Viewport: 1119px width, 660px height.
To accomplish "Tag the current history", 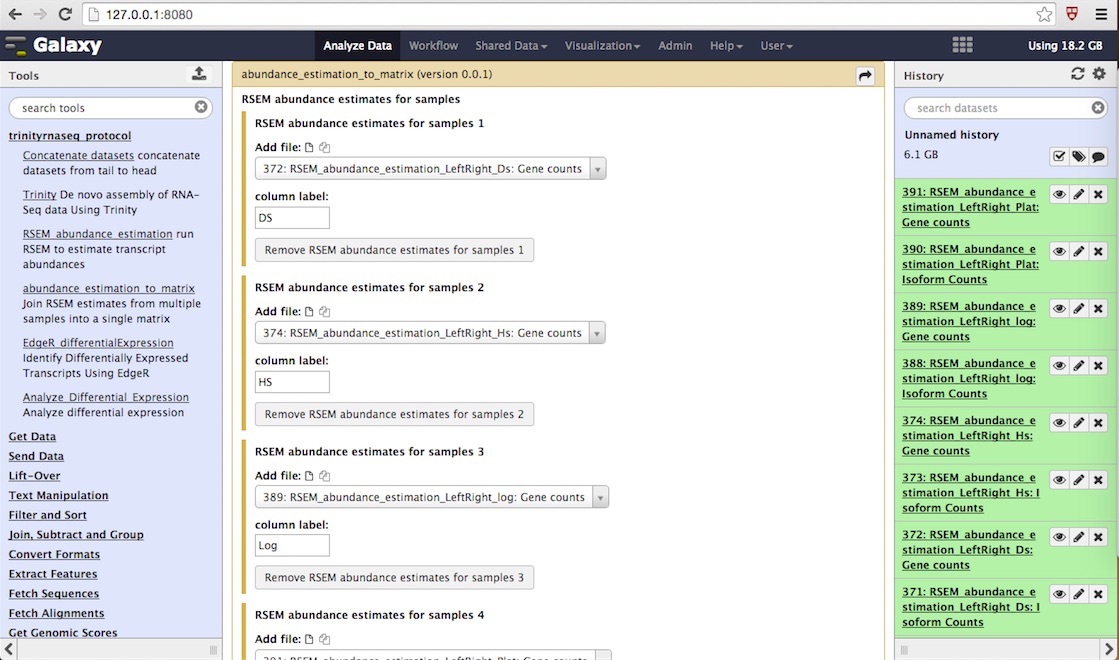I will tap(1079, 156).
